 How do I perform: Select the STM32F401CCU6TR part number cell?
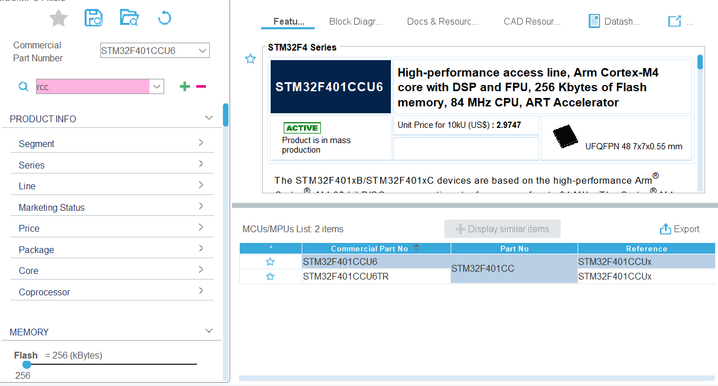click(376, 277)
